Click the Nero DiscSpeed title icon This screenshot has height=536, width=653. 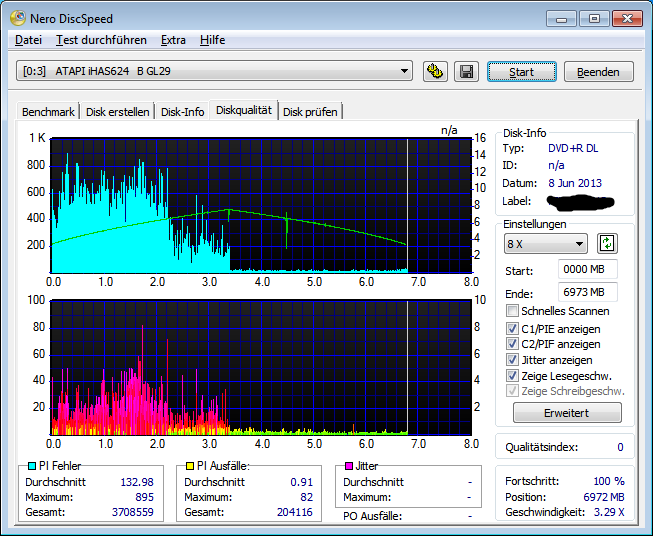(x=18, y=18)
